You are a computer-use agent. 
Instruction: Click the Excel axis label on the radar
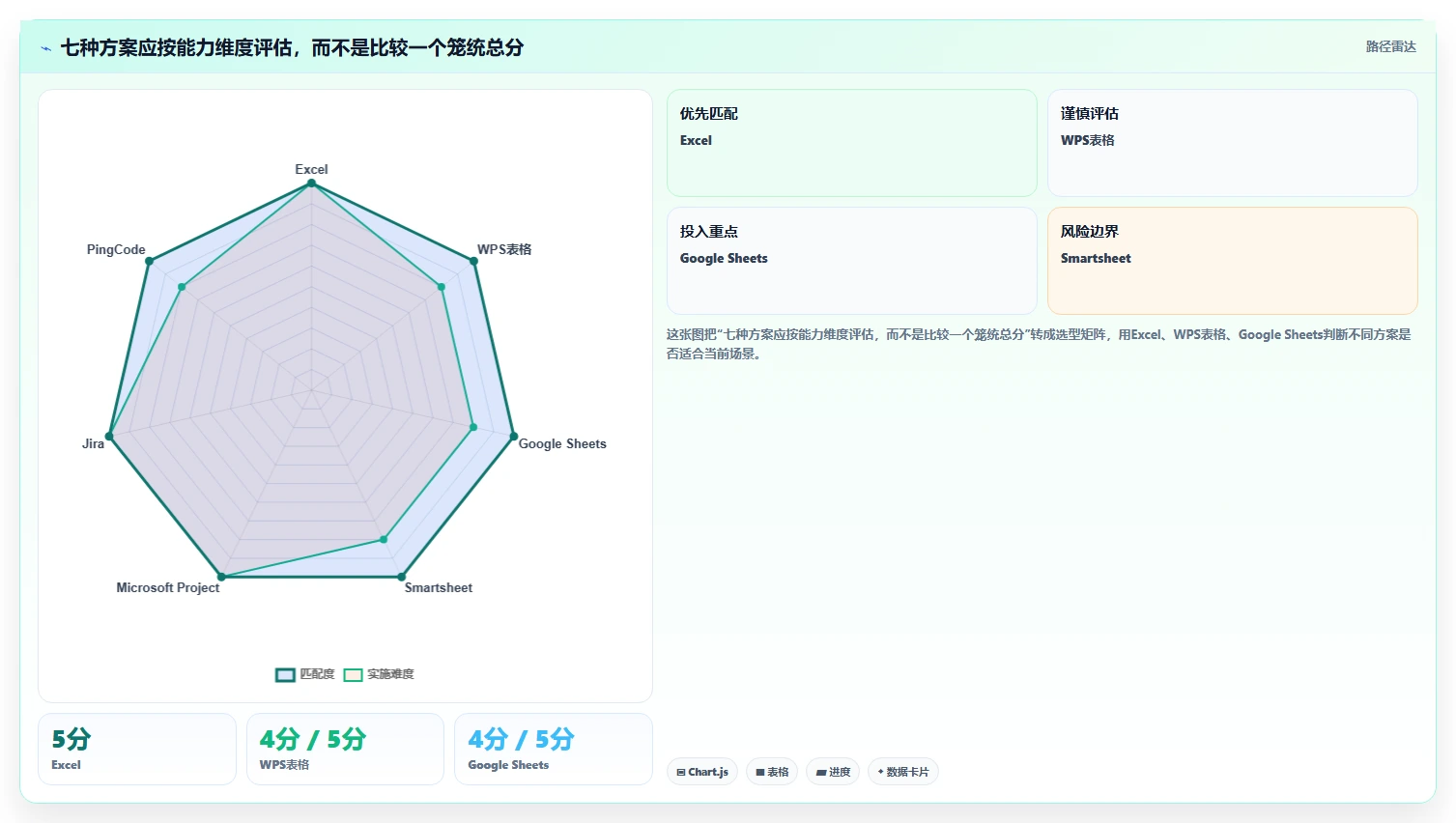tap(311, 169)
